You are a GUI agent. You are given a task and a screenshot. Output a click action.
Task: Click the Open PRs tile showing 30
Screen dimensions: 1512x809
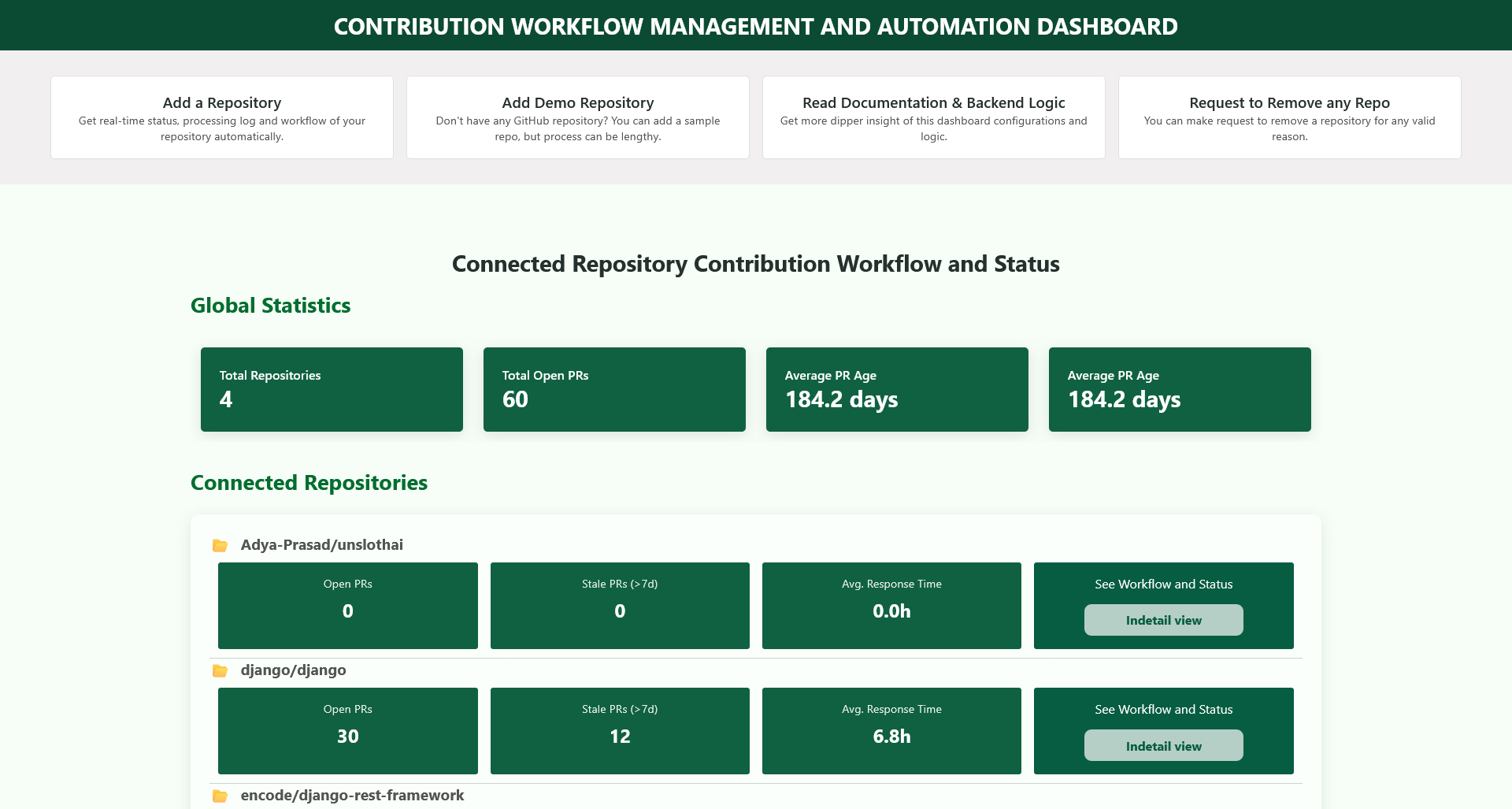tap(347, 730)
